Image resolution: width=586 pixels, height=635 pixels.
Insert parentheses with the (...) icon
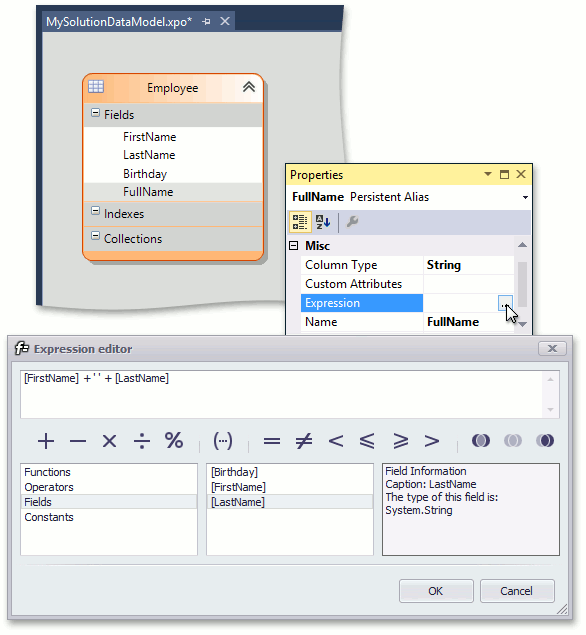(223, 441)
